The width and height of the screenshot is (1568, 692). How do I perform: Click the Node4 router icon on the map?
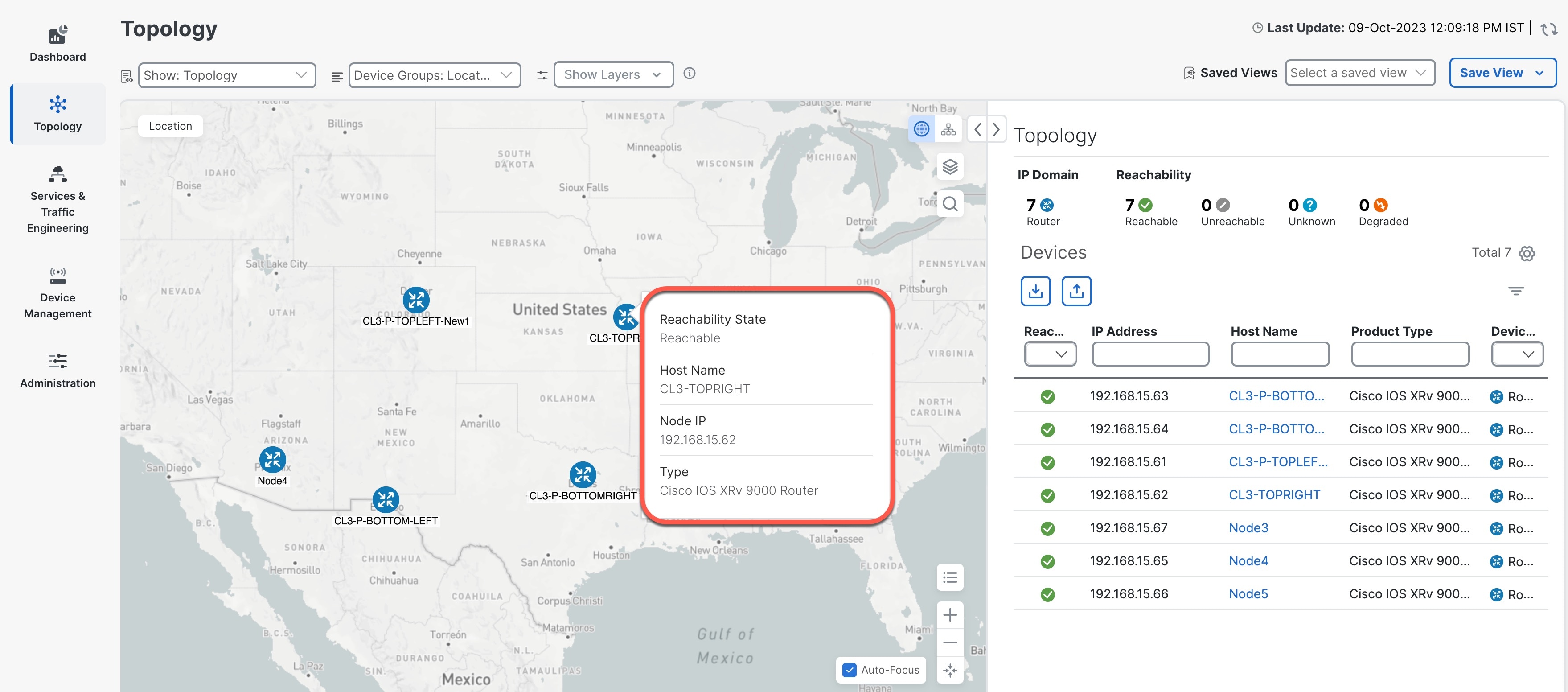[x=272, y=460]
